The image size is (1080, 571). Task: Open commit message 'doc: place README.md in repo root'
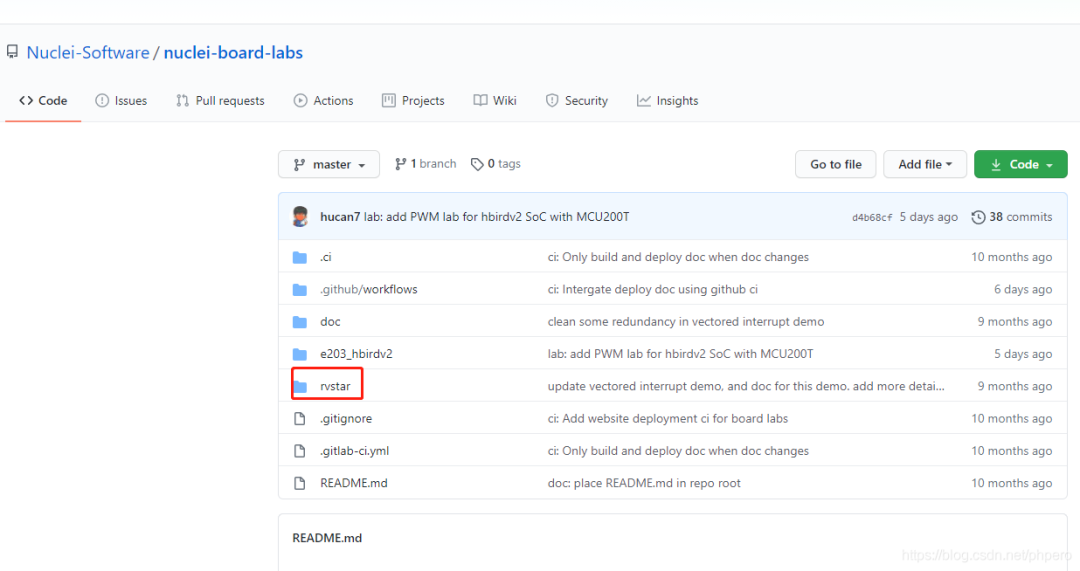pyautogui.click(x=644, y=484)
